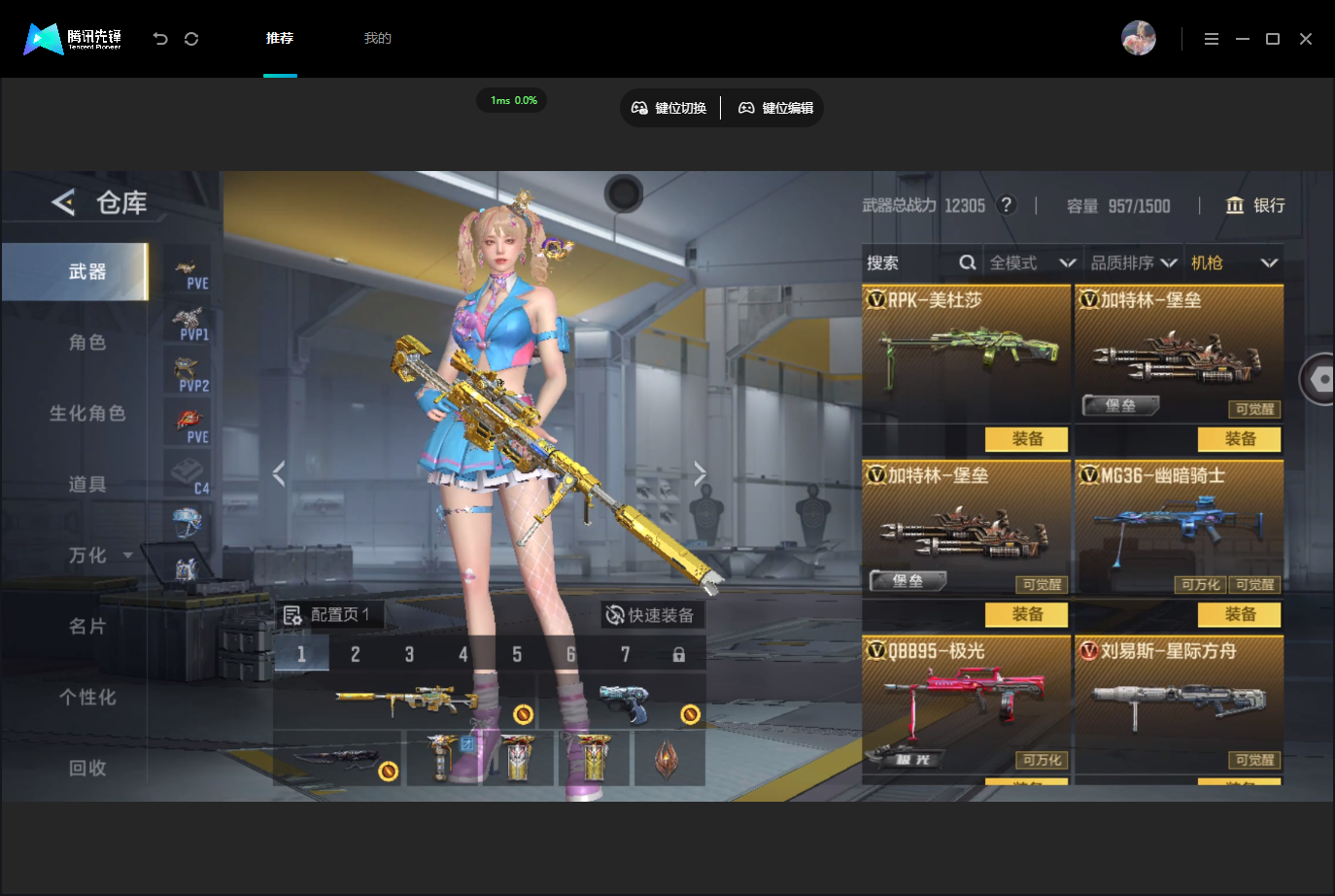The image size is (1335, 896).
Task: Switch to the 我的 tab
Action: tap(378, 38)
